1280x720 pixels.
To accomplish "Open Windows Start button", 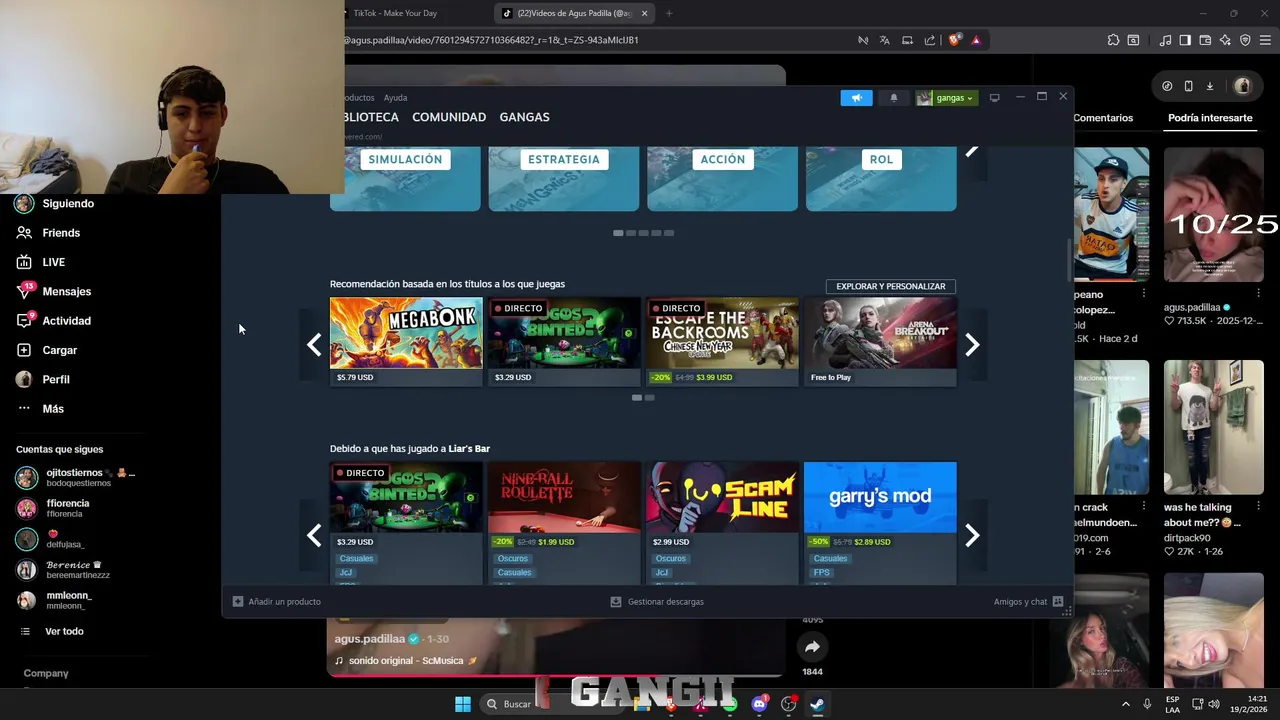I will pyautogui.click(x=463, y=704).
